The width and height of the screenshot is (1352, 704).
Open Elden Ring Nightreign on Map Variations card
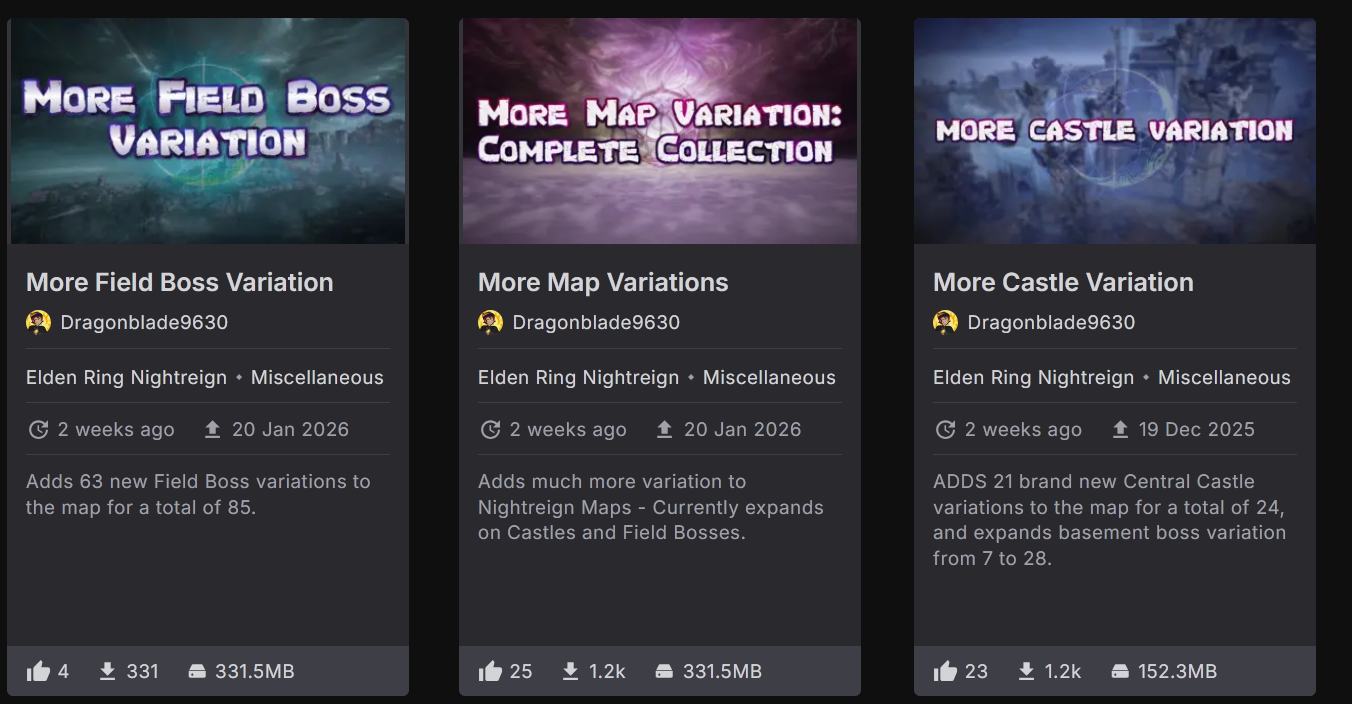coord(579,377)
